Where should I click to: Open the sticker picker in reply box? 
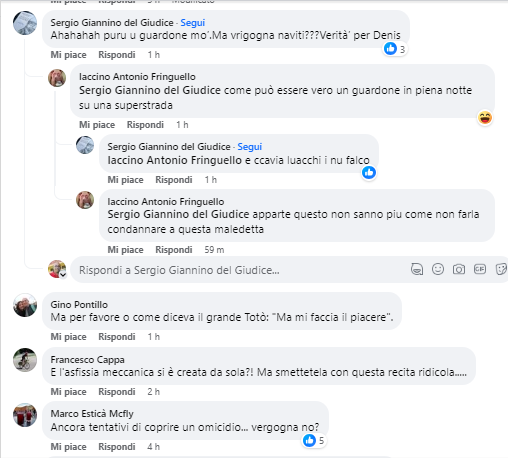(x=501, y=269)
